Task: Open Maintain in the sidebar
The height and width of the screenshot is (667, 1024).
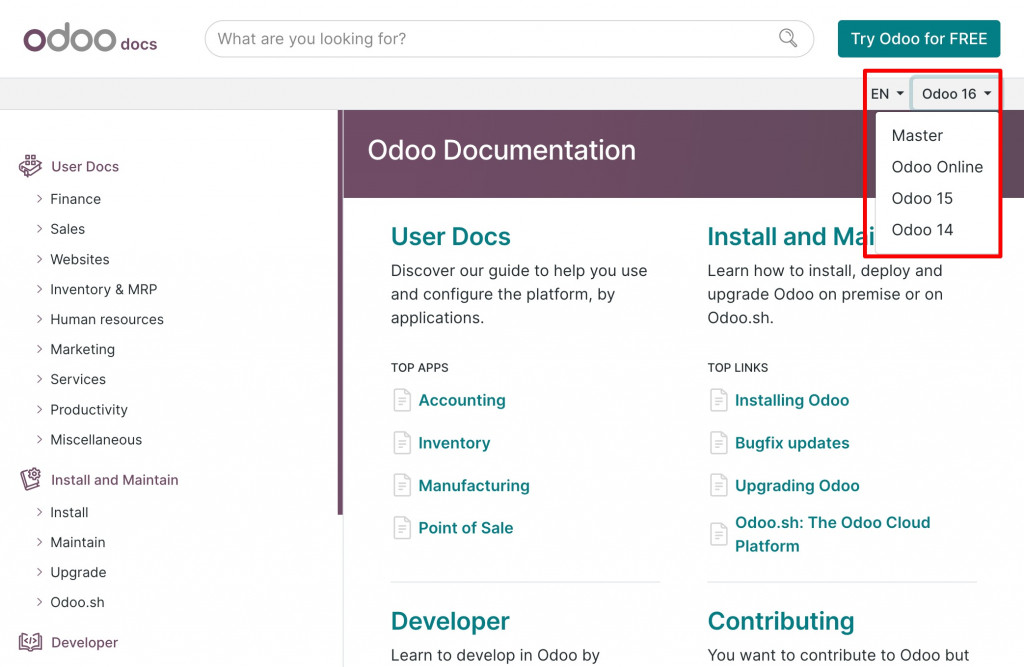Action: 78,542
